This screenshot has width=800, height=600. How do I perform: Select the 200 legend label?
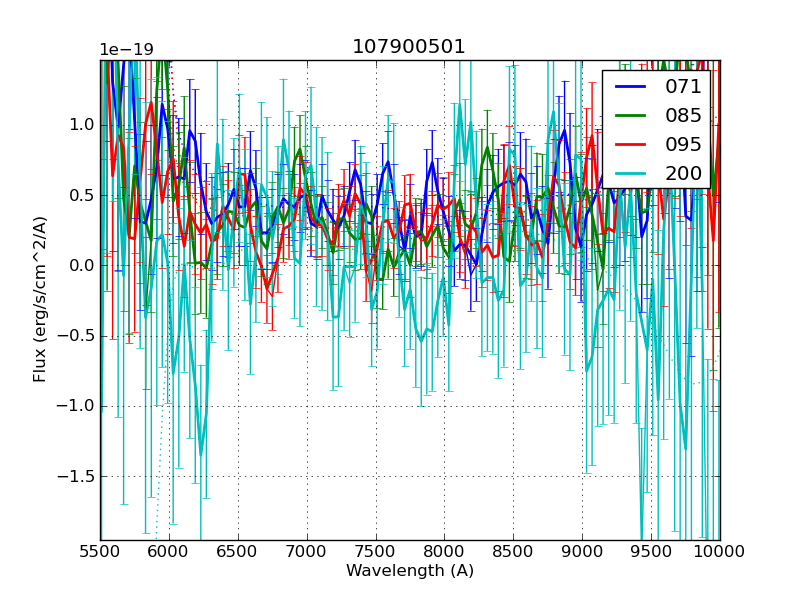click(x=683, y=174)
